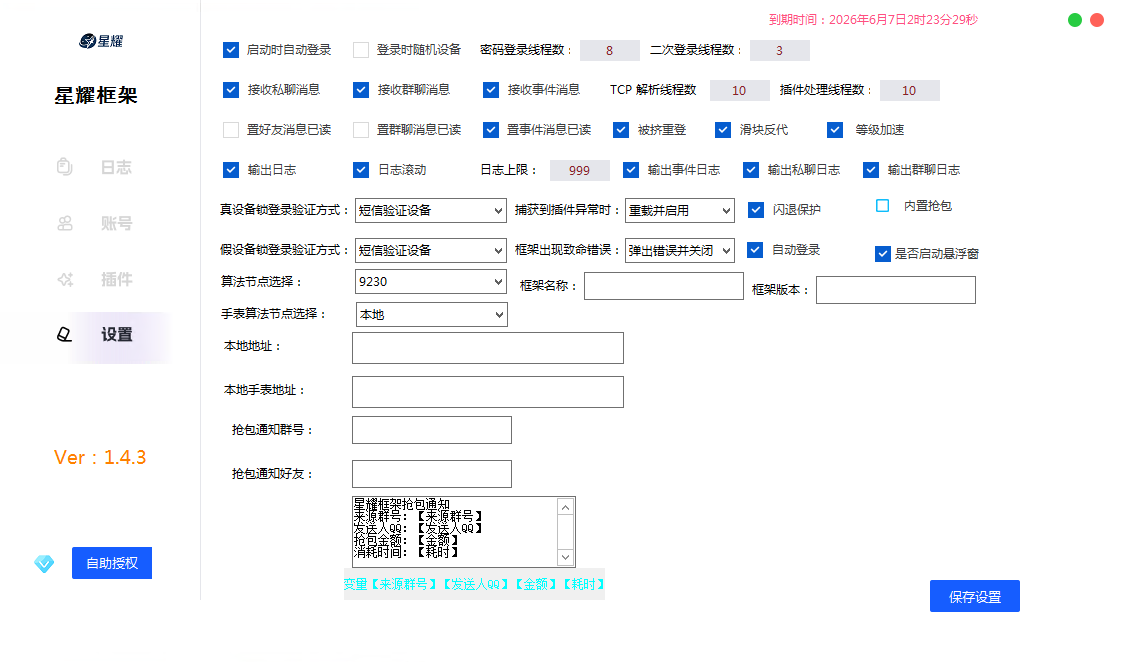Uncheck the 滑块反代 option
1130x662 pixels.
[x=722, y=129]
